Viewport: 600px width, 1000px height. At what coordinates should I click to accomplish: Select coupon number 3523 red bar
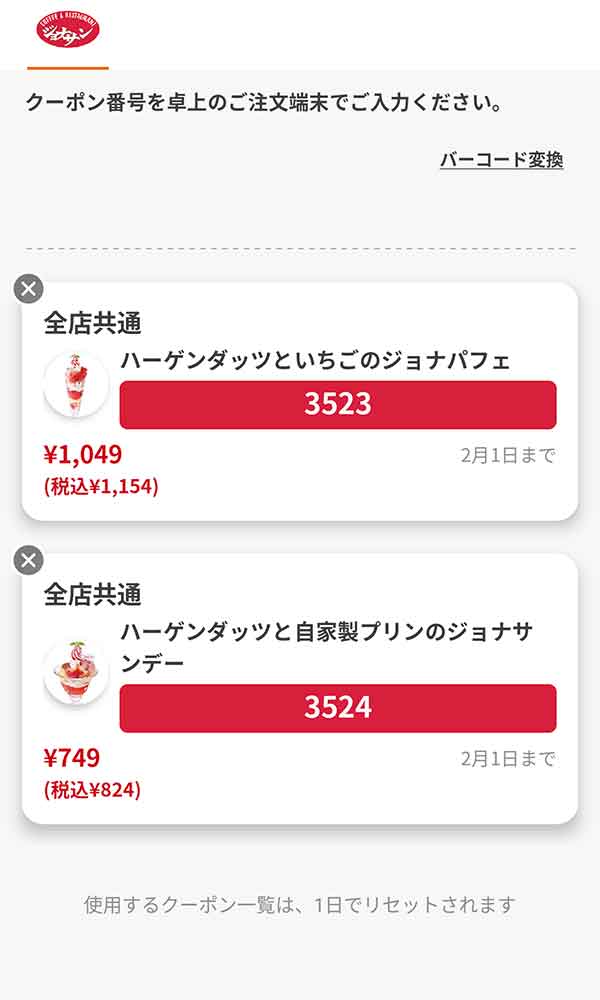[337, 404]
